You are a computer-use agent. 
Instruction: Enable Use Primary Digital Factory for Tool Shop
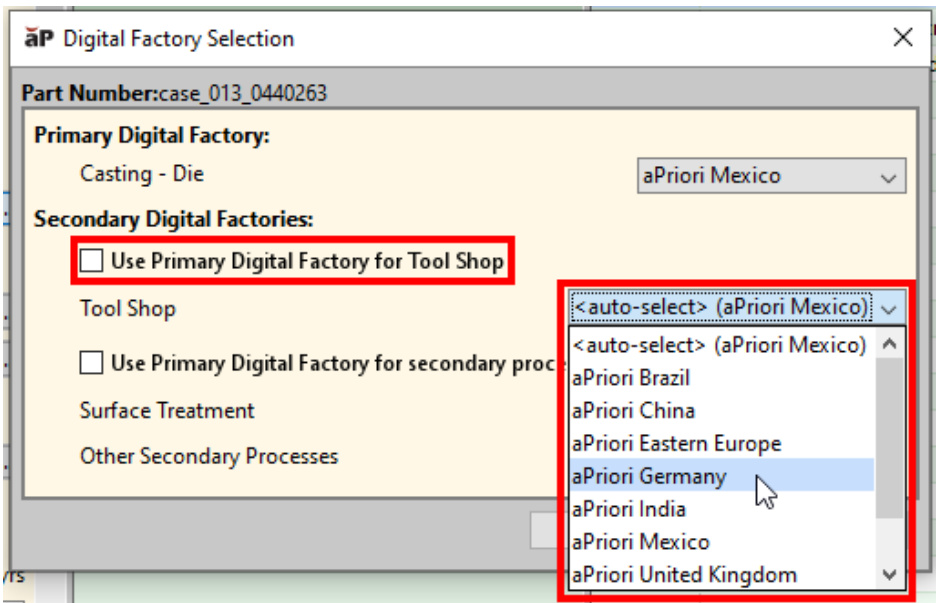click(x=92, y=261)
